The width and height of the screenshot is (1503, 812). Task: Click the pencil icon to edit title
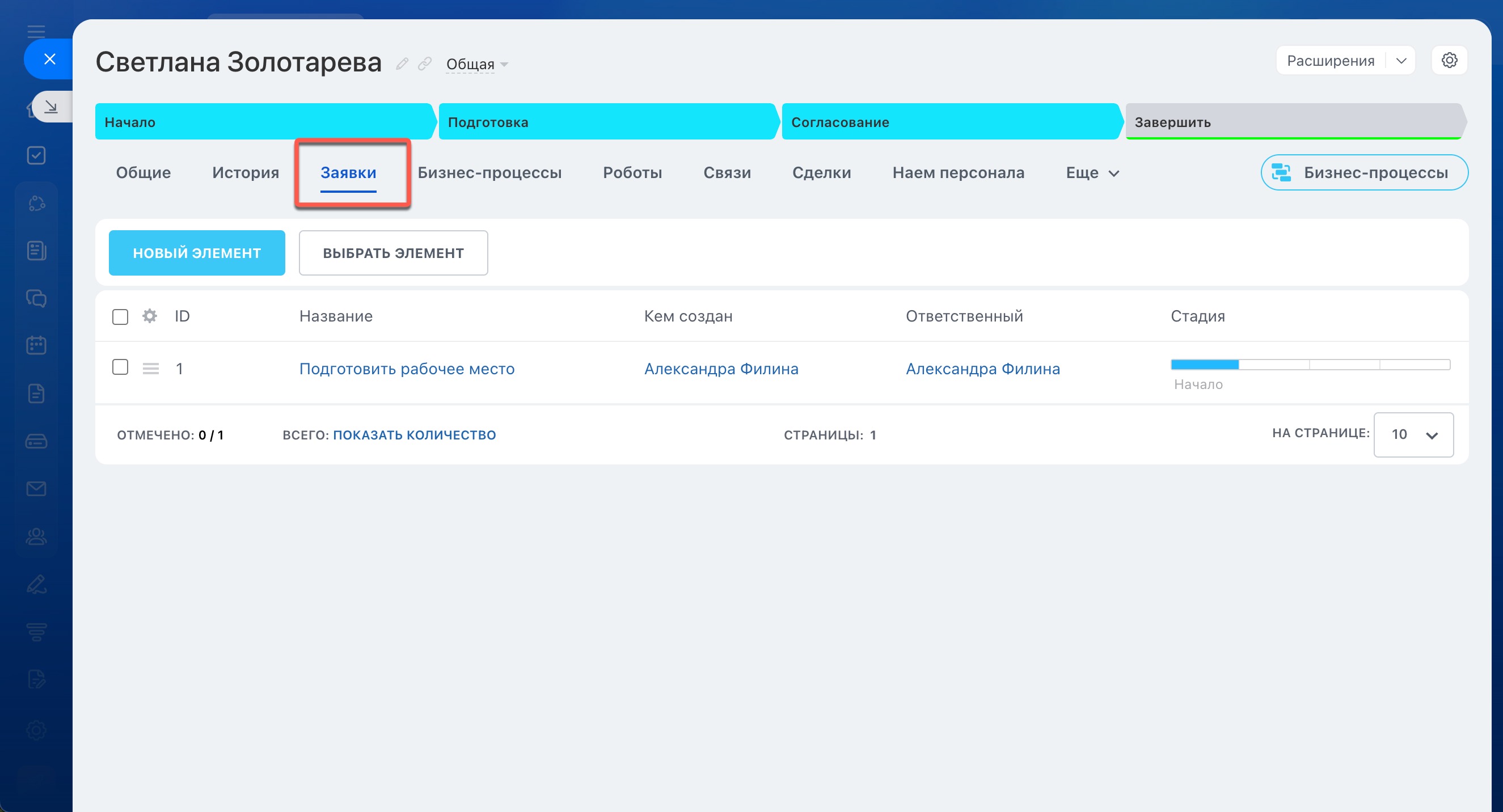[x=402, y=64]
